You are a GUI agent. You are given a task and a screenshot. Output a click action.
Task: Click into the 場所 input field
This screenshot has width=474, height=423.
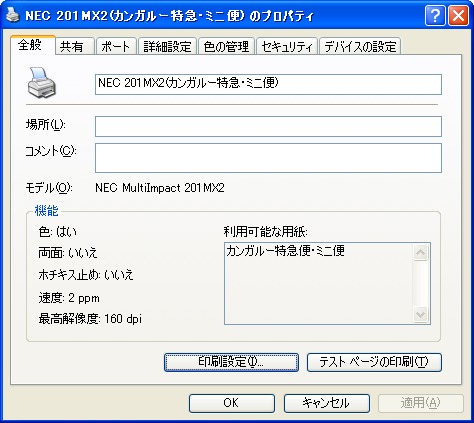(x=268, y=126)
